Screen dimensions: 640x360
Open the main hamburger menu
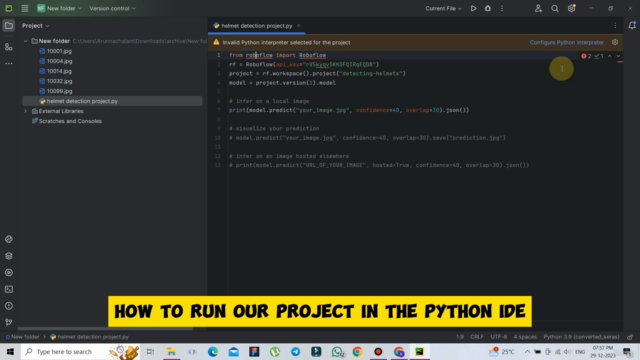(24, 8)
